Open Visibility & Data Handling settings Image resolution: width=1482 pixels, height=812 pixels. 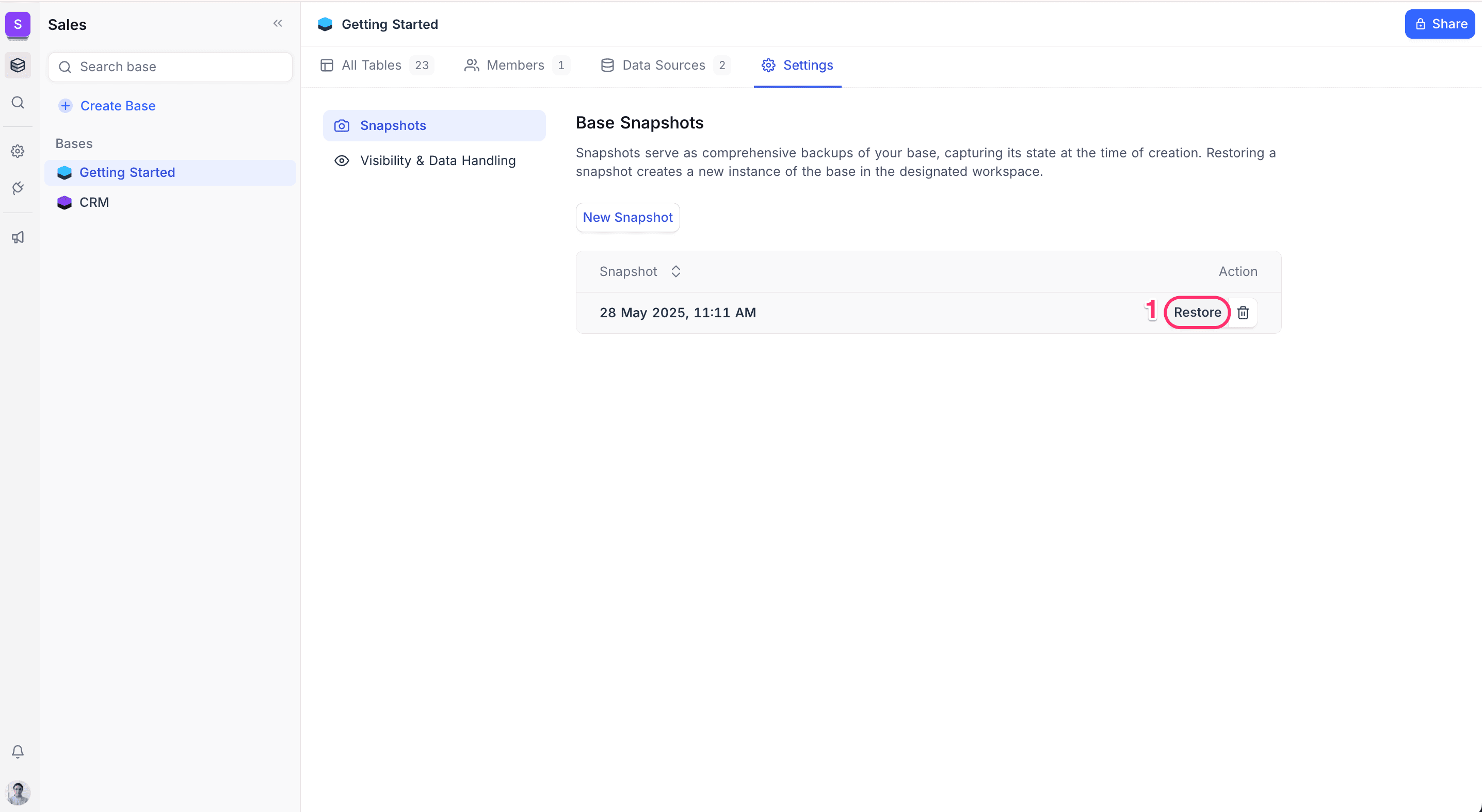[x=437, y=160]
